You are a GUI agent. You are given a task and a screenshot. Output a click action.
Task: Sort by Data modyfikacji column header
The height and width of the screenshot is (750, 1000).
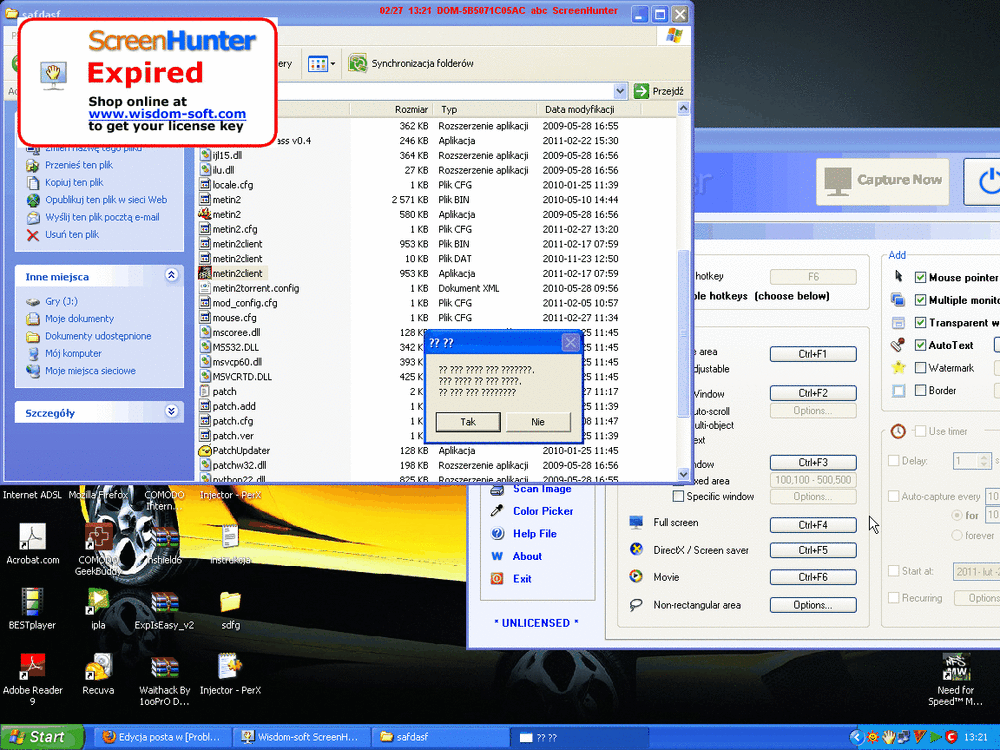(x=588, y=109)
